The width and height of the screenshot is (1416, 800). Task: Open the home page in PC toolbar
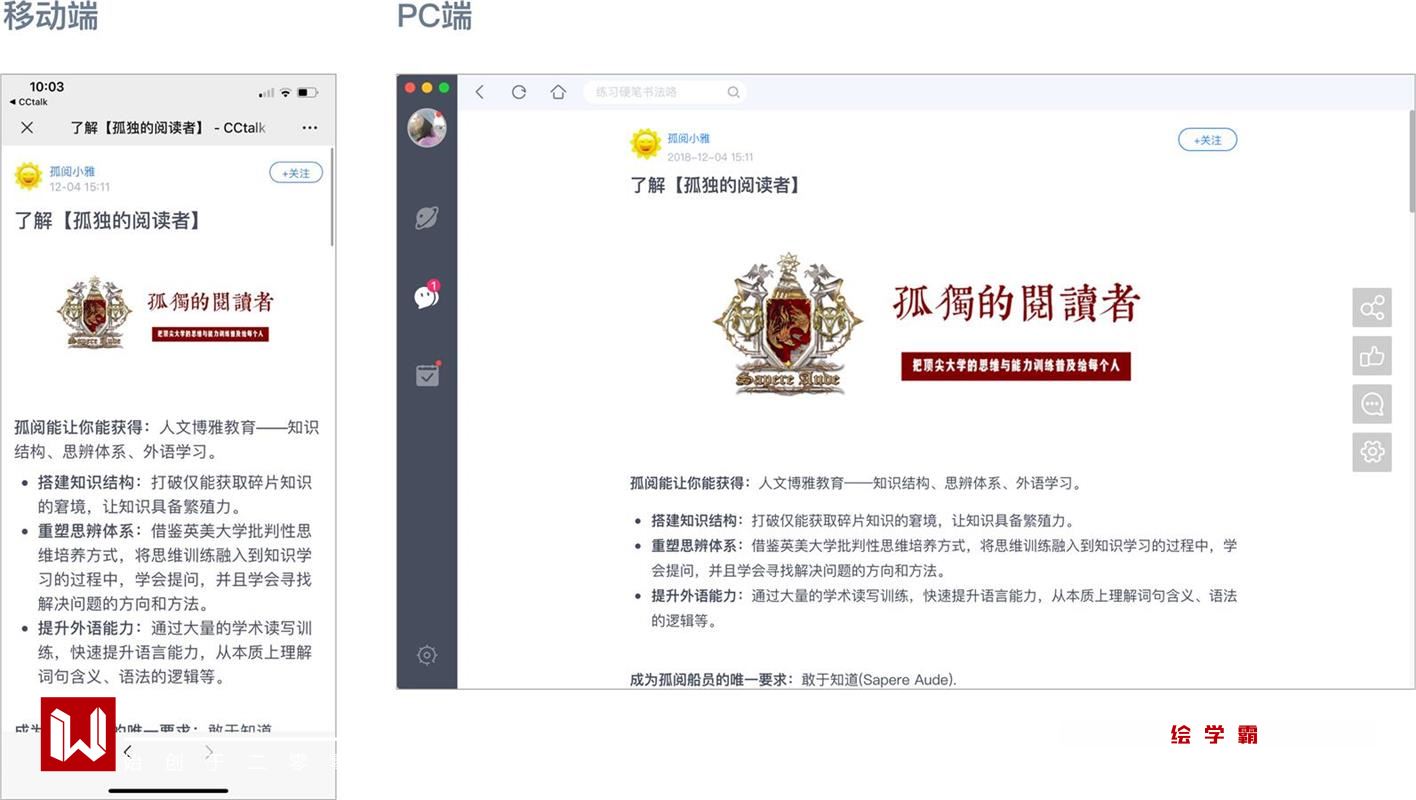click(x=558, y=92)
